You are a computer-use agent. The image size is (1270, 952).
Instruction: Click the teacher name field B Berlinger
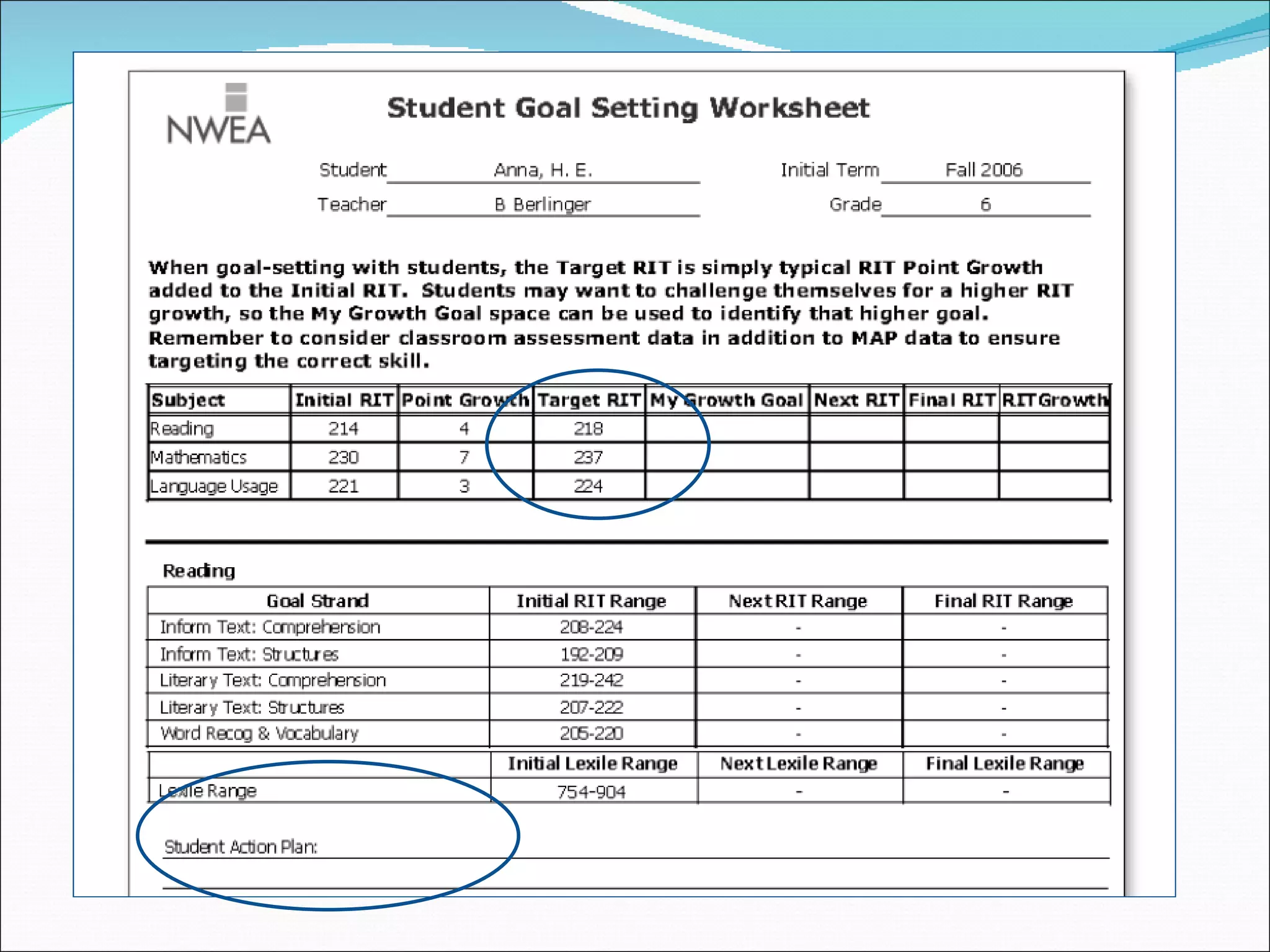(543, 204)
